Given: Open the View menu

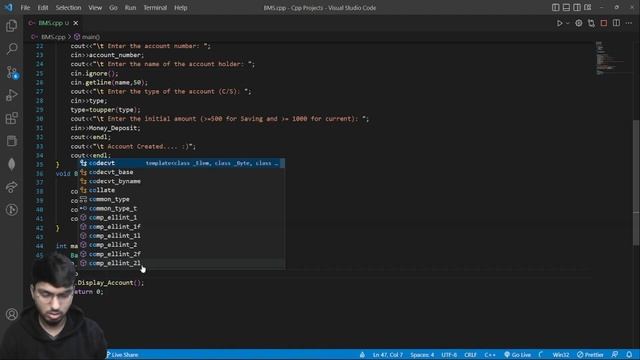Looking at the screenshot, I should [x=95, y=7].
